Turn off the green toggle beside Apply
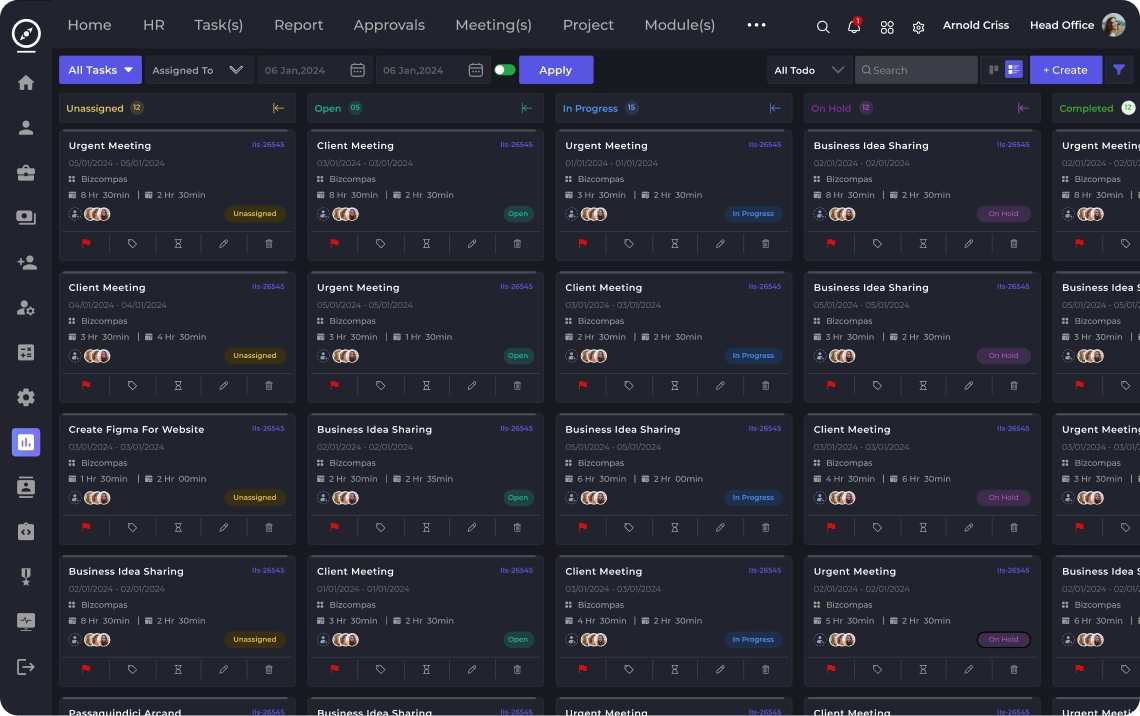1140x716 pixels. click(x=505, y=70)
